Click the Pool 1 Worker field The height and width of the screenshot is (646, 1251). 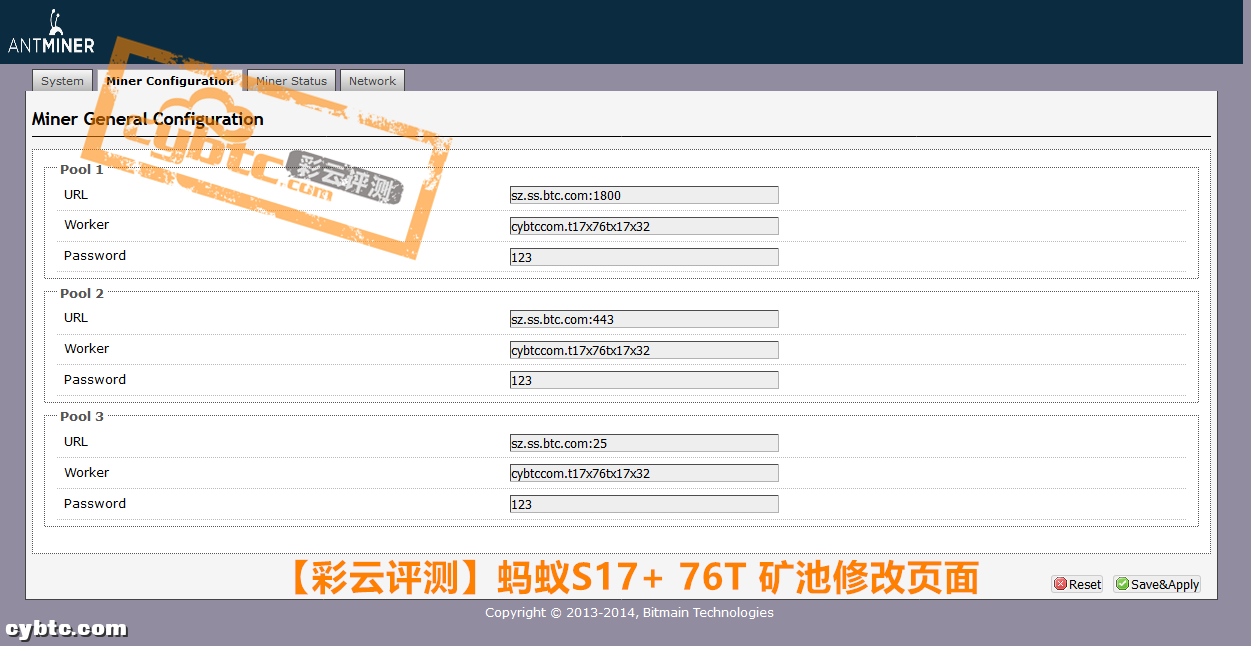pyautogui.click(x=643, y=225)
